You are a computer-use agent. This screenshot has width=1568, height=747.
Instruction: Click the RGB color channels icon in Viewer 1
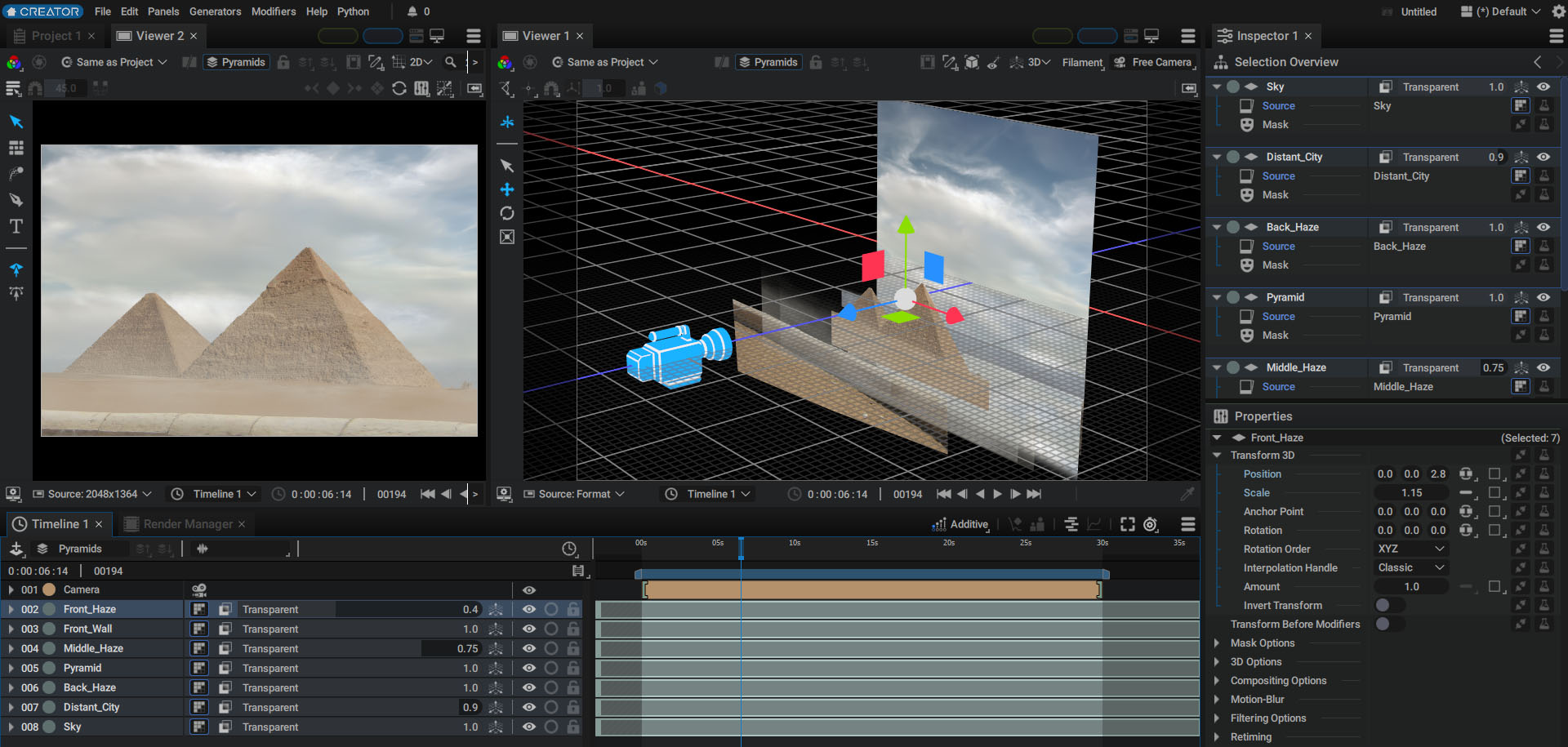coord(505,62)
